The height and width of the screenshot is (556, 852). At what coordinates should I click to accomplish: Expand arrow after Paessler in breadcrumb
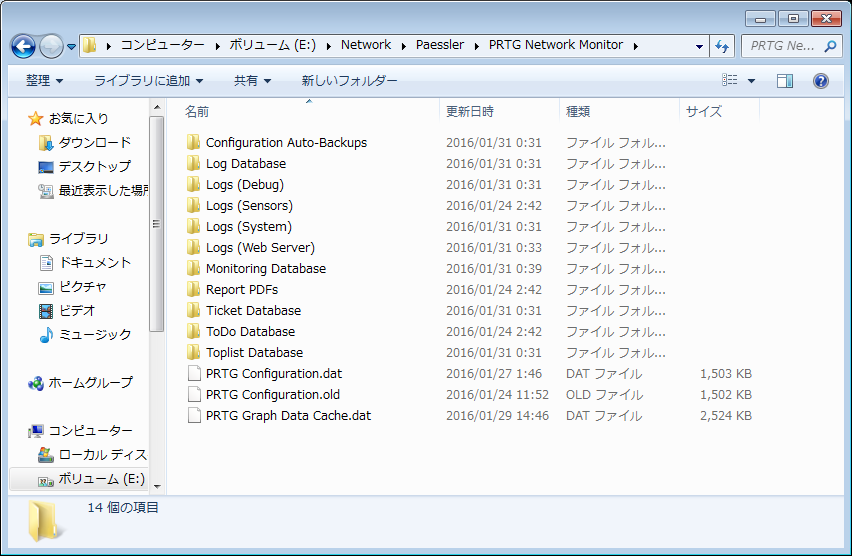tap(477, 46)
